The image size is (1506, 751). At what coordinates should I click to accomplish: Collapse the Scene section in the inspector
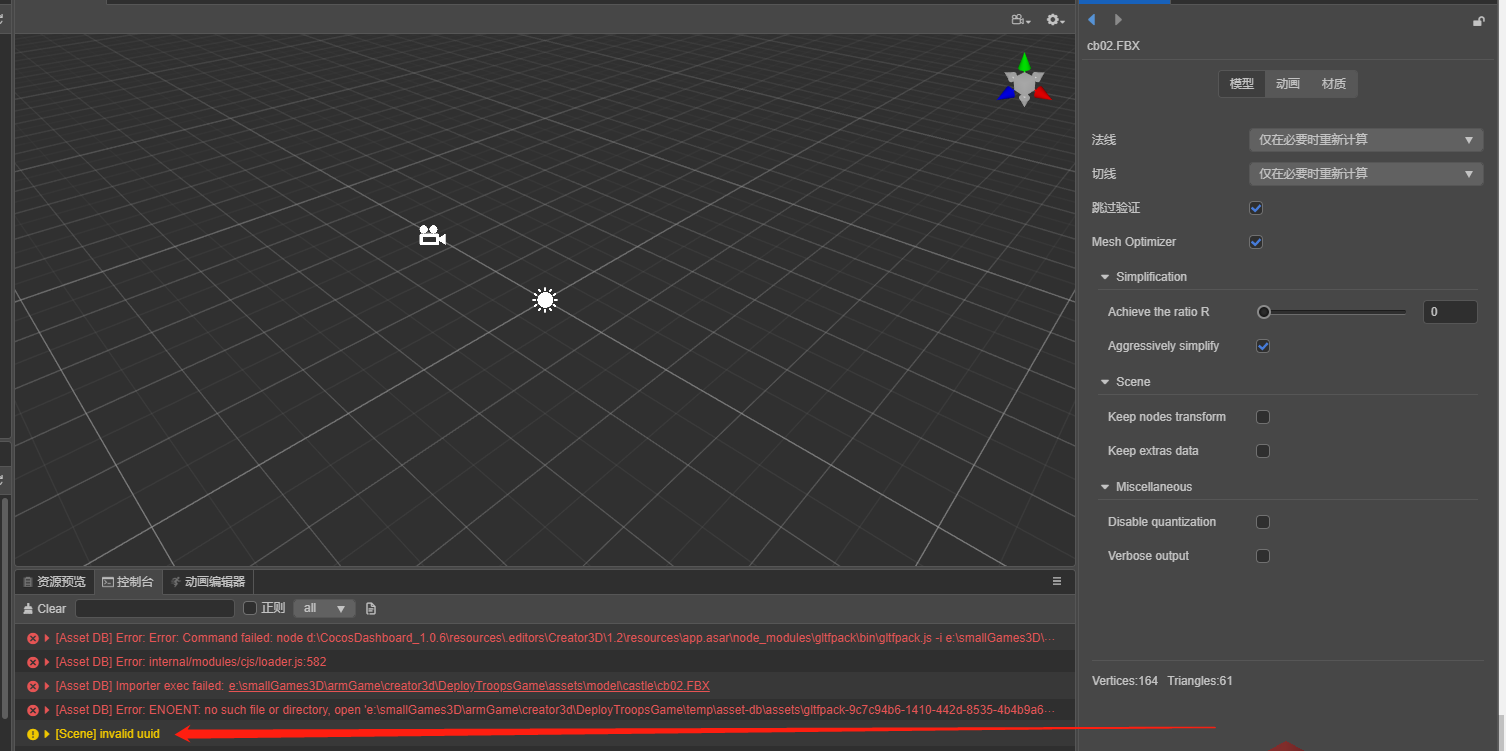[x=1105, y=382]
